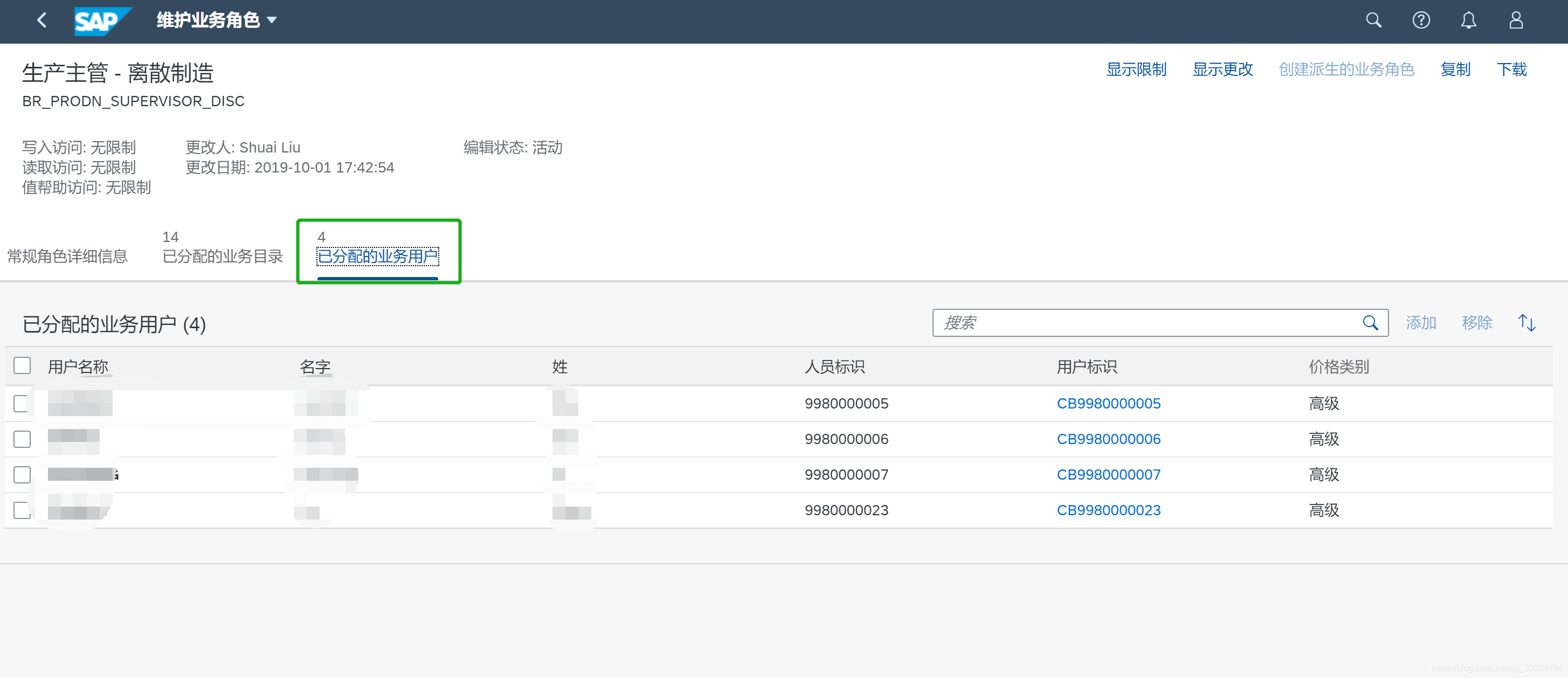Click the 移除 button

(x=1477, y=323)
